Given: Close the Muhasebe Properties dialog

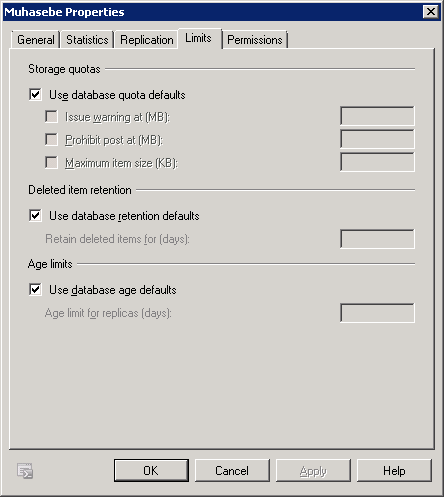Looking at the screenshot, I should 431,12.
